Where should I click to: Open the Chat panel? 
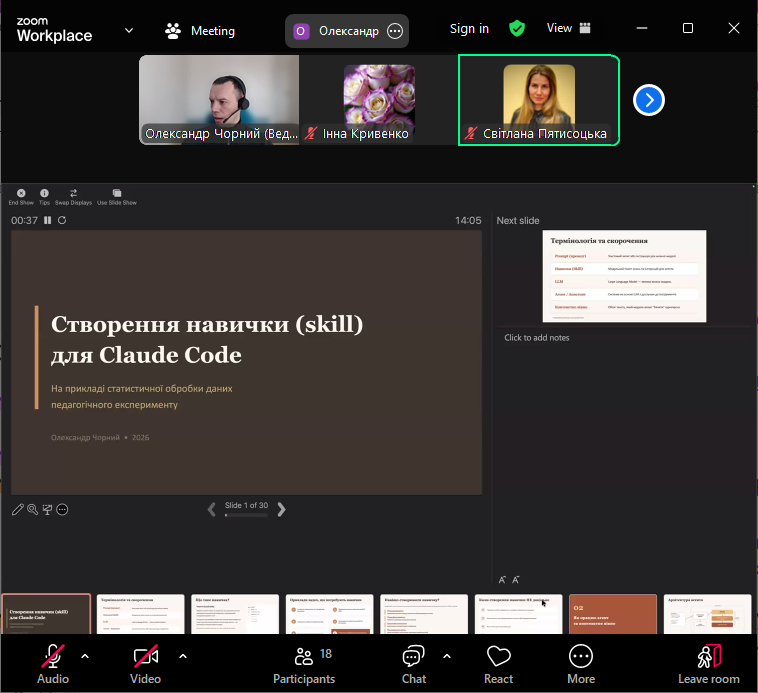pyautogui.click(x=414, y=664)
